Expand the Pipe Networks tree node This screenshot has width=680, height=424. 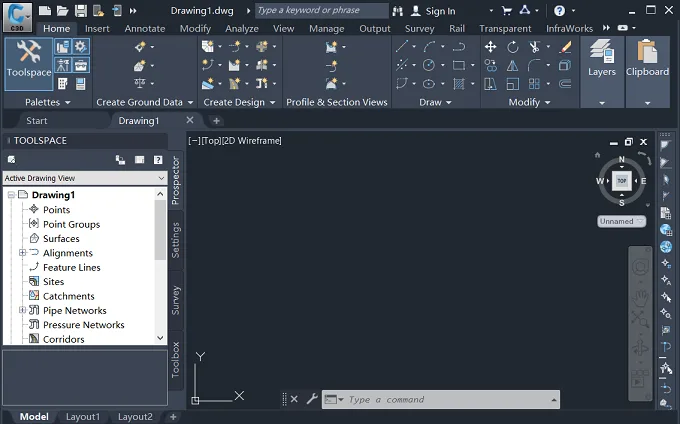pos(23,310)
